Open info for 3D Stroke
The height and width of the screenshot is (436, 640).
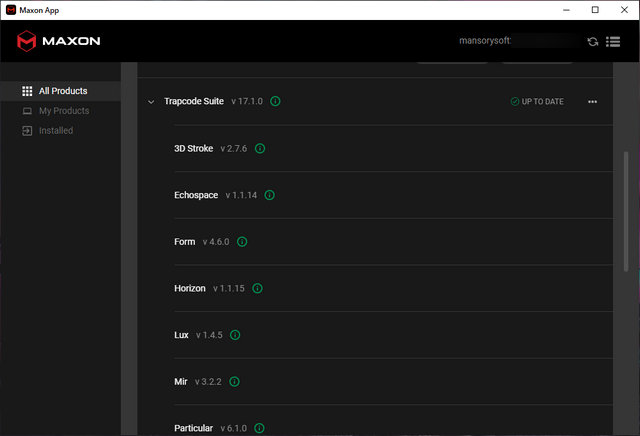click(x=259, y=149)
